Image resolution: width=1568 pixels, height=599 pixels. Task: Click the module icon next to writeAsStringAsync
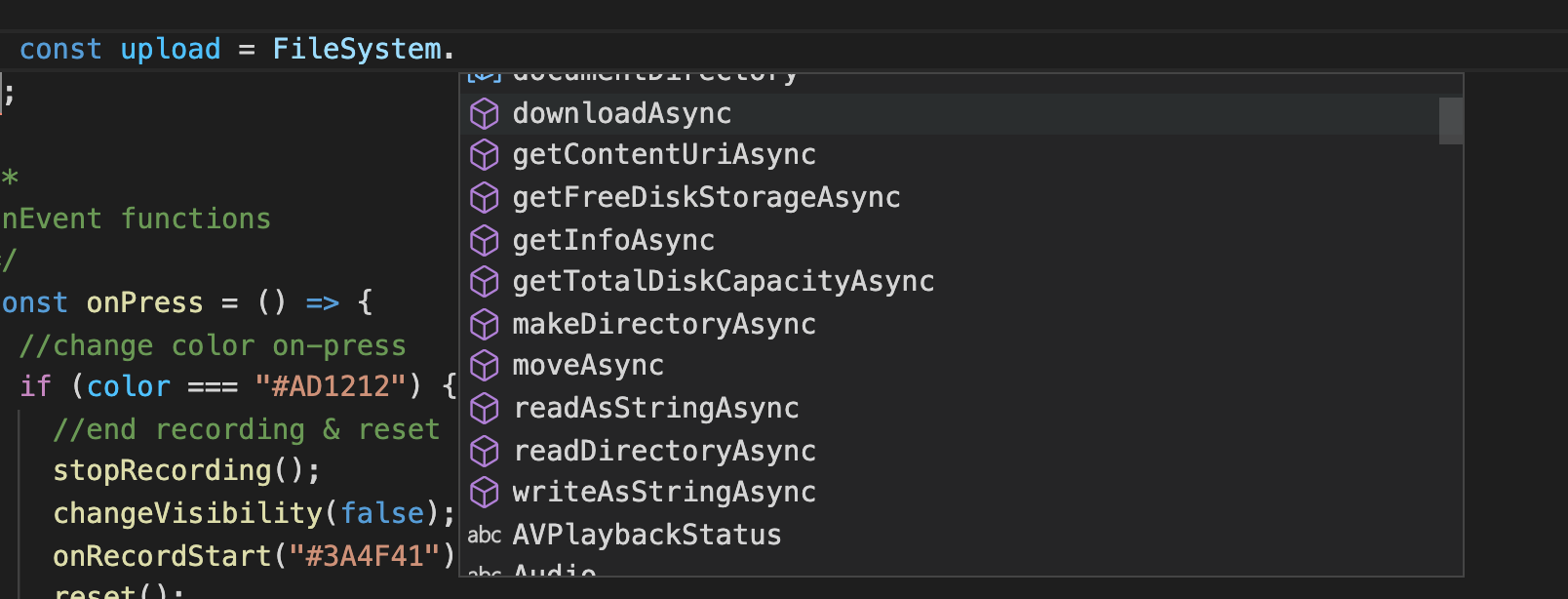(485, 492)
